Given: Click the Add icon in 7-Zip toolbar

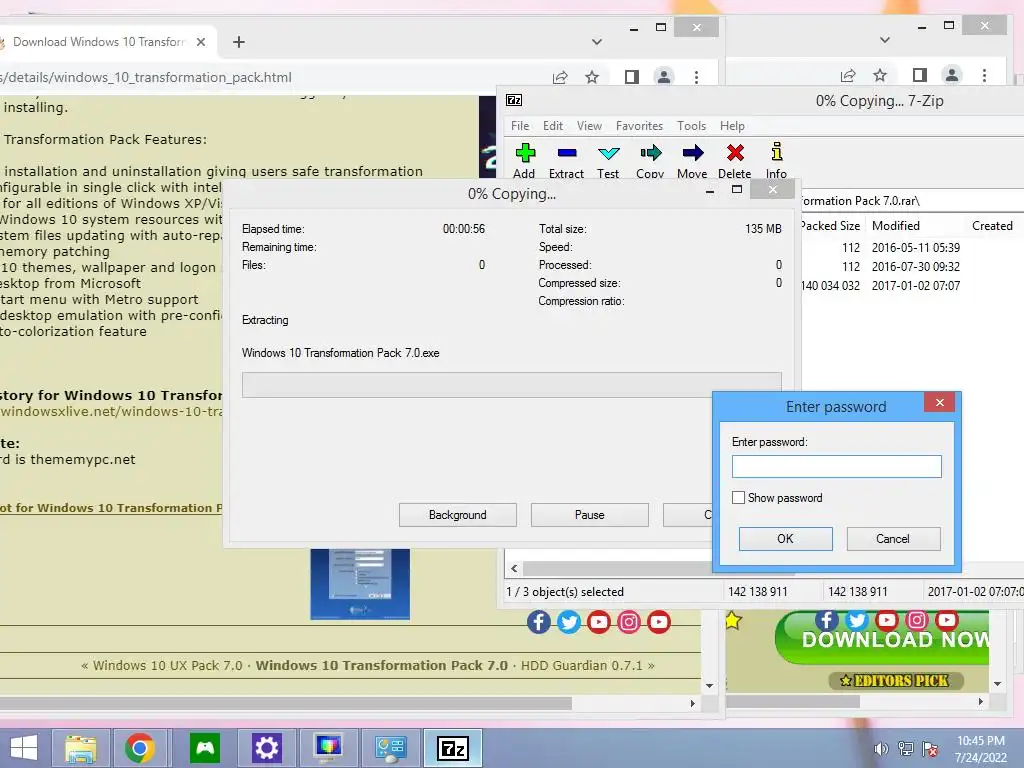Looking at the screenshot, I should [524, 160].
